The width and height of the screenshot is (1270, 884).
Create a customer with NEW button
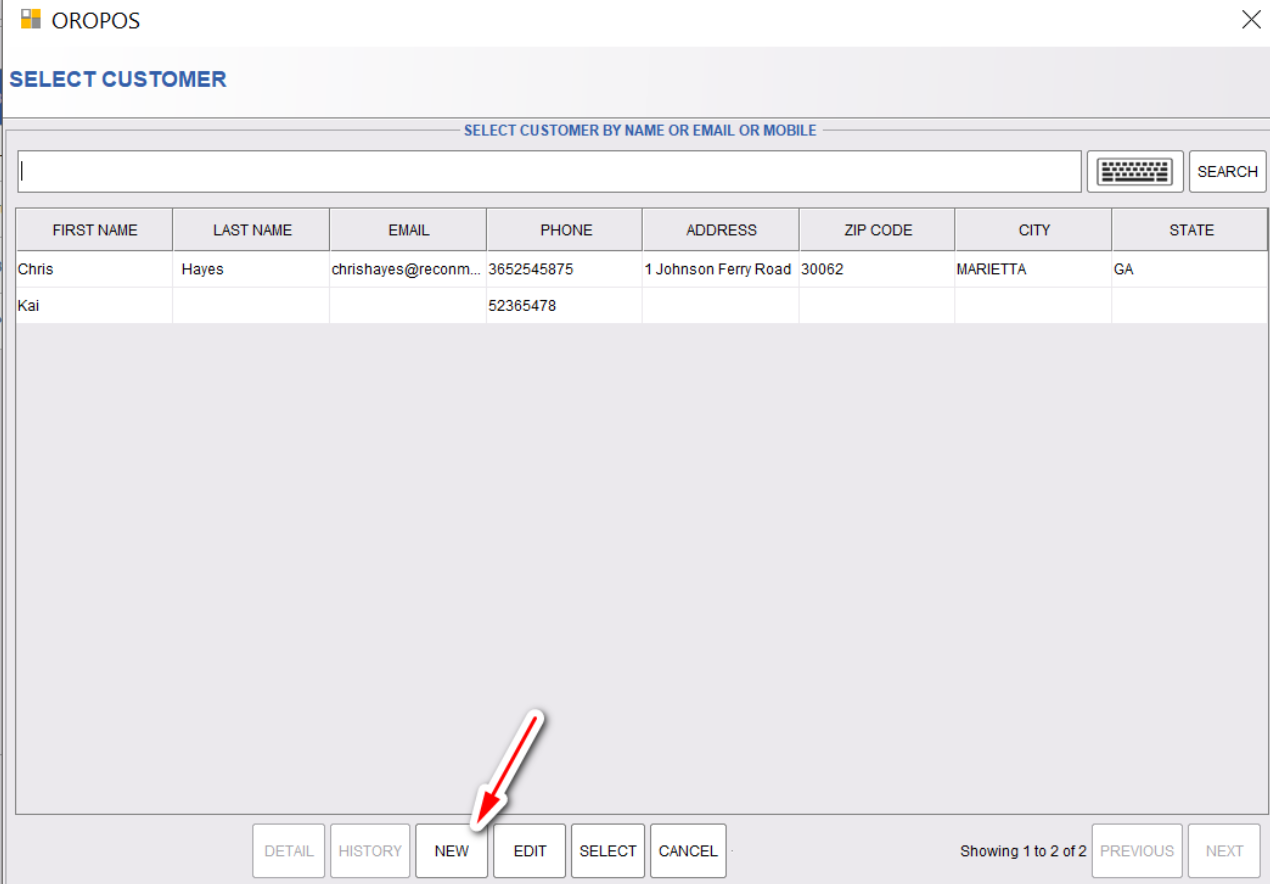point(451,851)
